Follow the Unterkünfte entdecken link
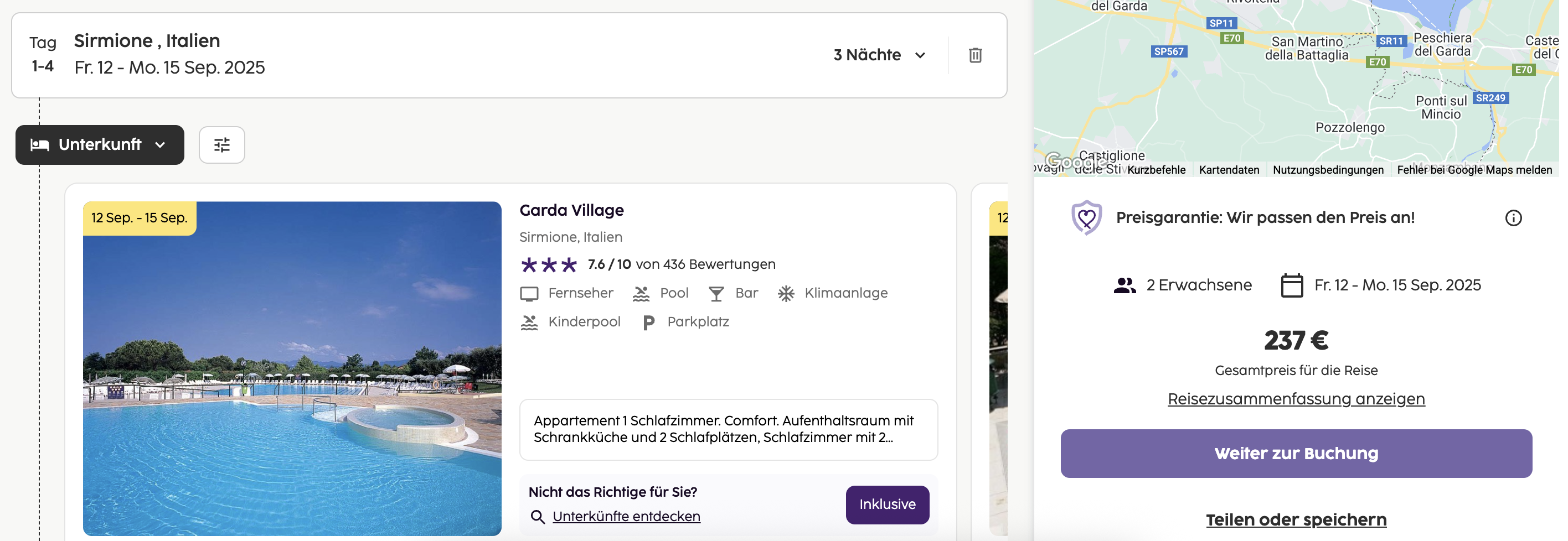Image resolution: width=1568 pixels, height=541 pixels. point(626,517)
